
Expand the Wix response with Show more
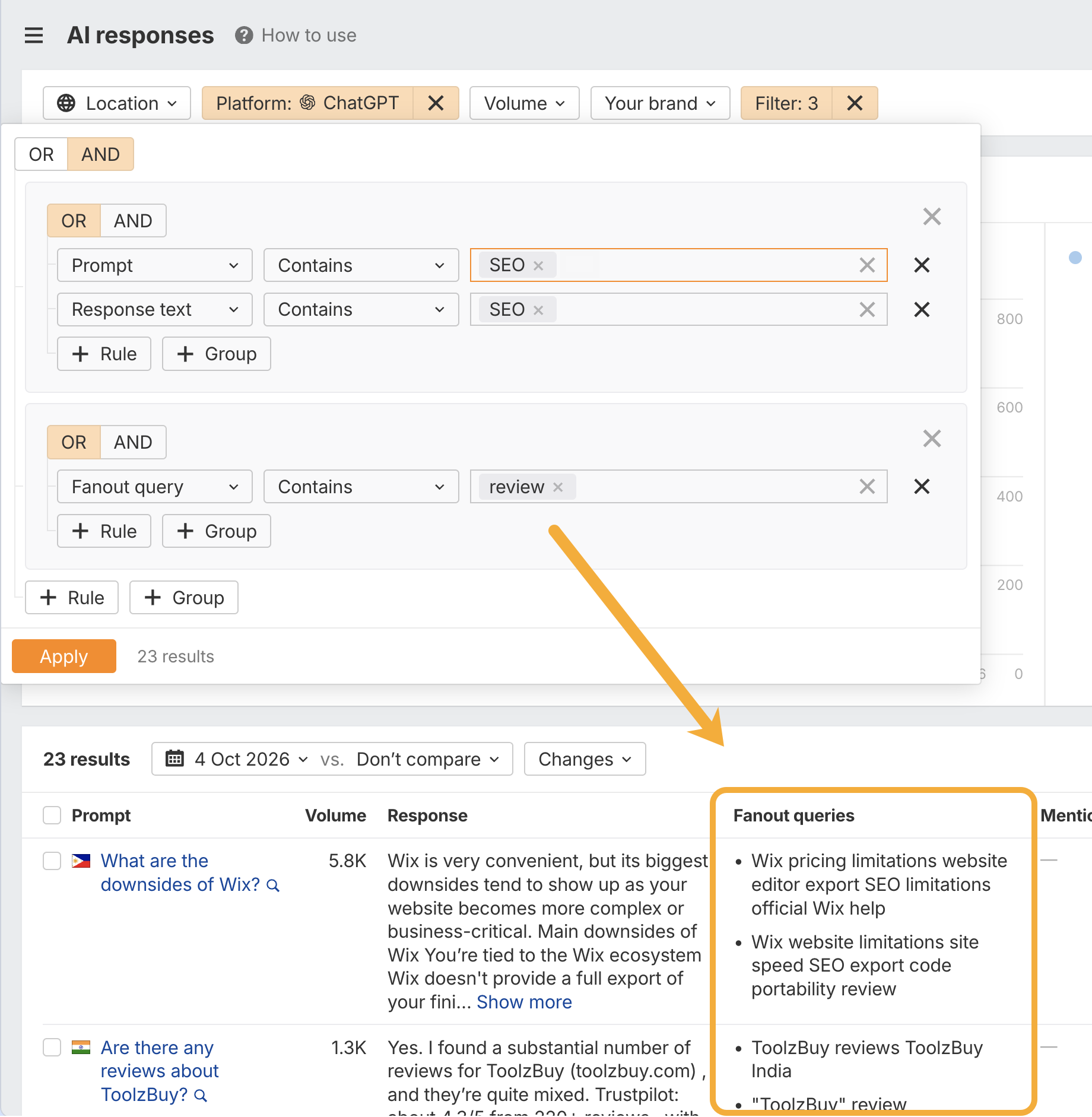[525, 1002]
